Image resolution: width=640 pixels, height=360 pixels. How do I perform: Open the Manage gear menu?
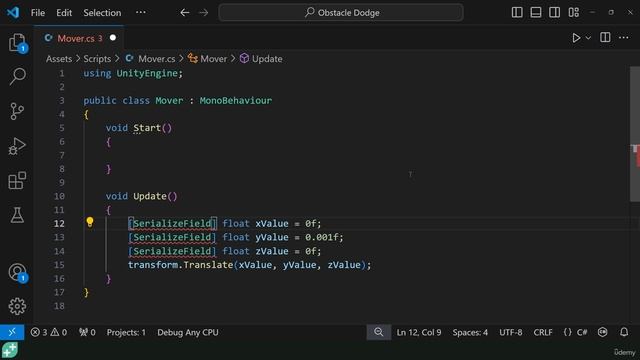point(17,306)
